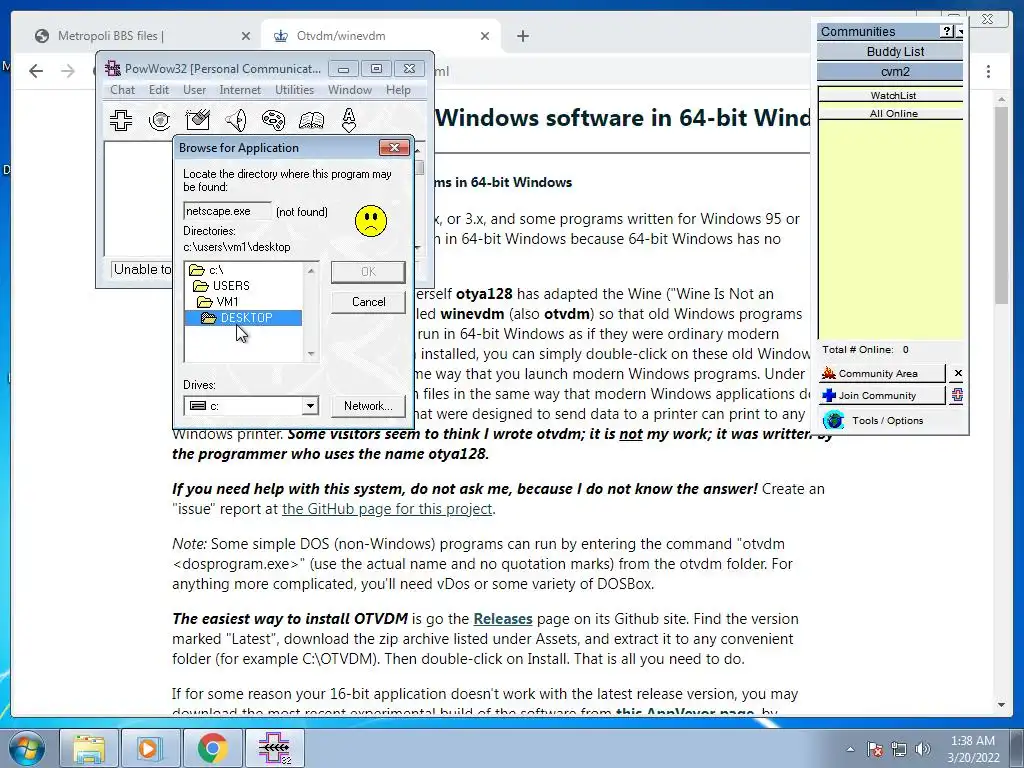Open the Help menu in PowWow32
1024x768 pixels.
398,89
